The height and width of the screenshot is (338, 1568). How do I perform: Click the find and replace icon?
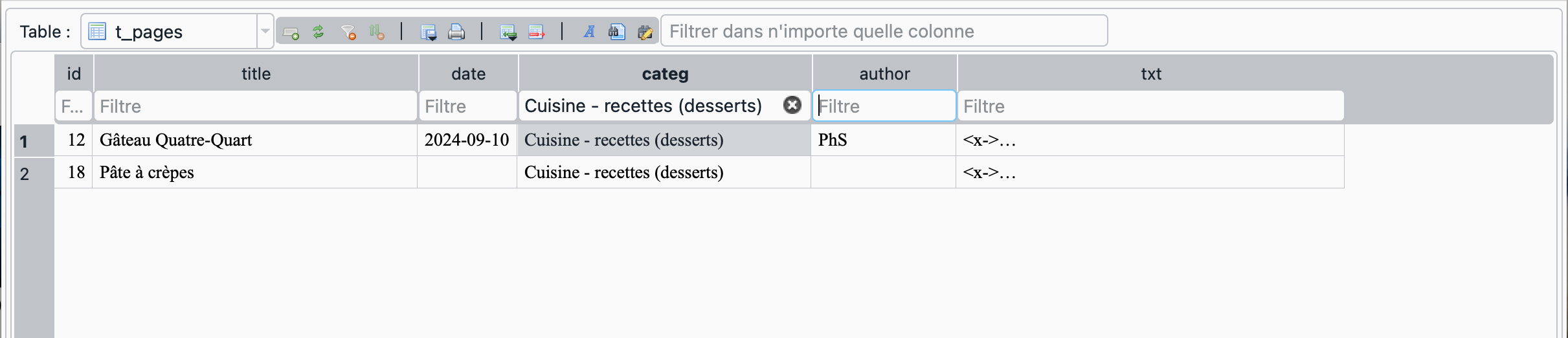tap(645, 32)
